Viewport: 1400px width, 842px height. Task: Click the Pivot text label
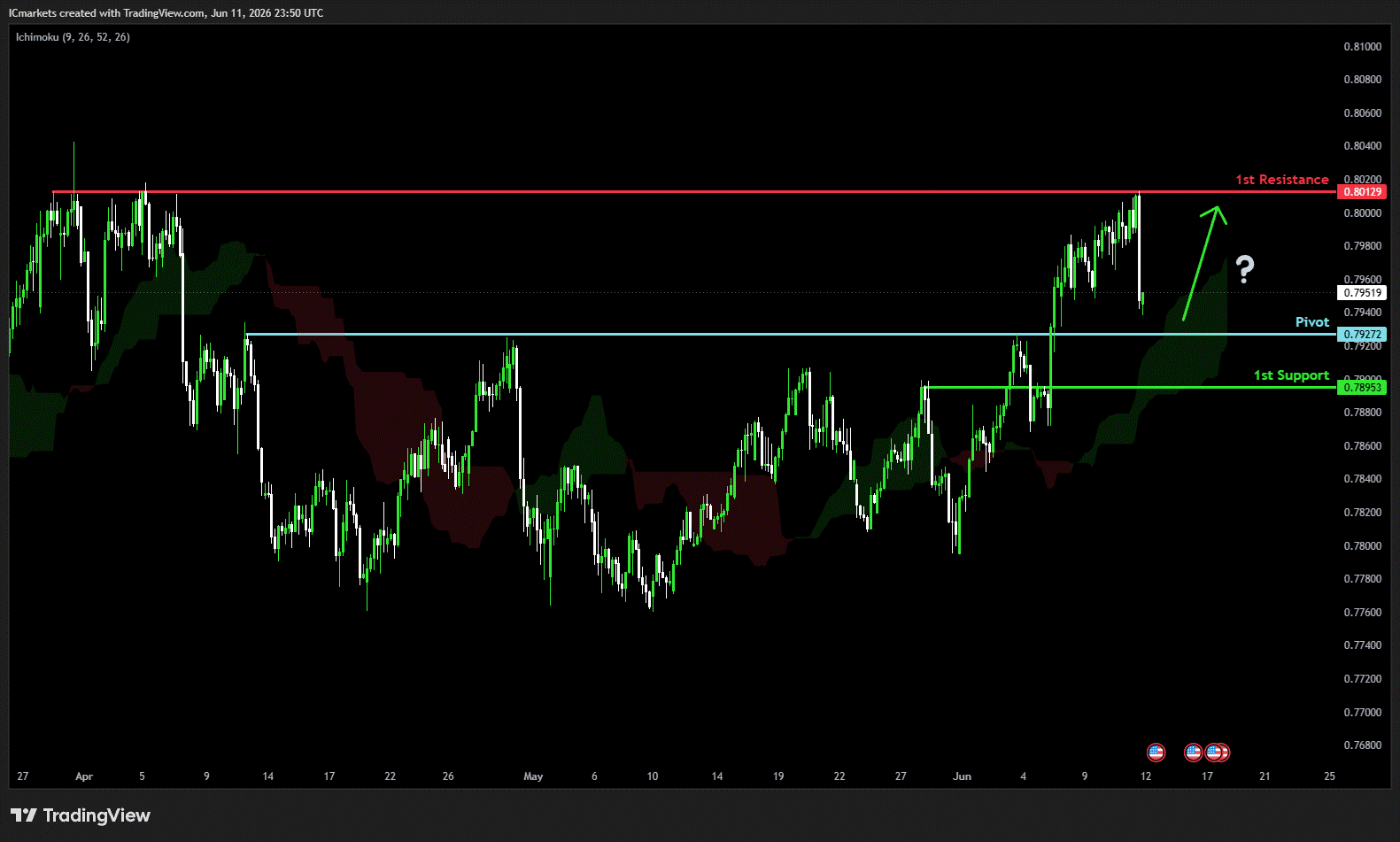[x=1312, y=322]
